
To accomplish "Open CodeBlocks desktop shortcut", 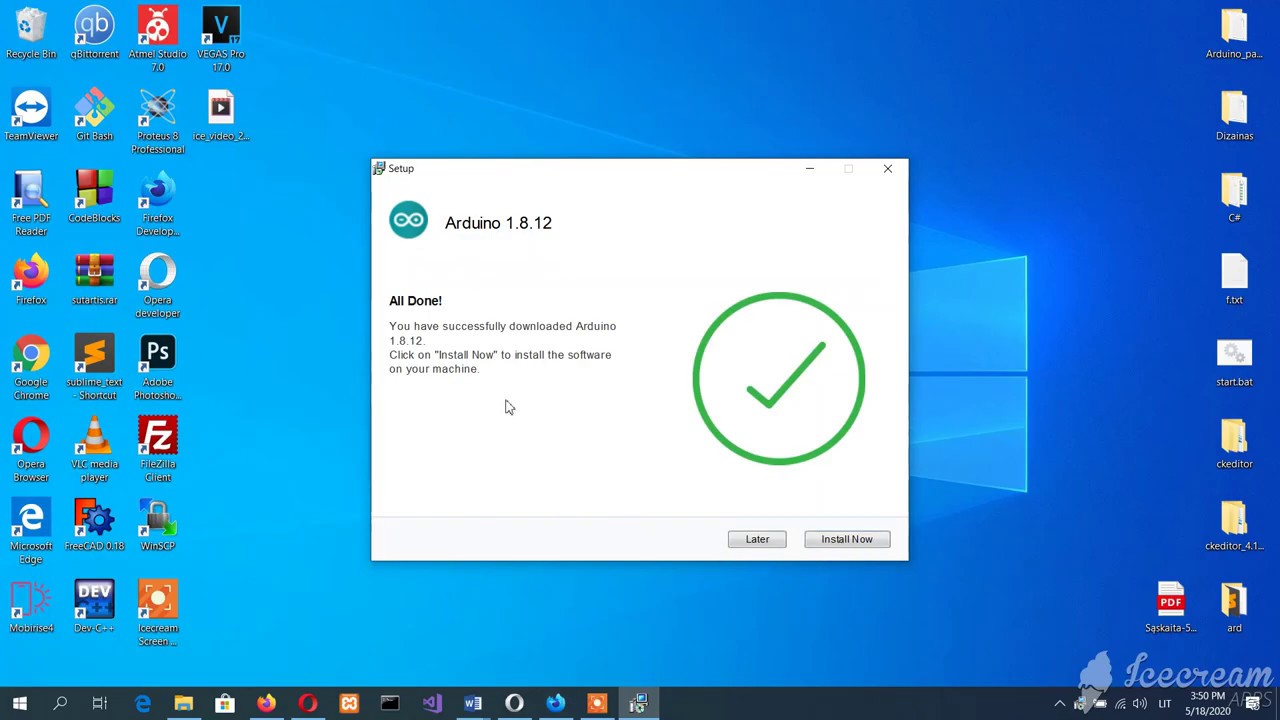I will tap(94, 197).
